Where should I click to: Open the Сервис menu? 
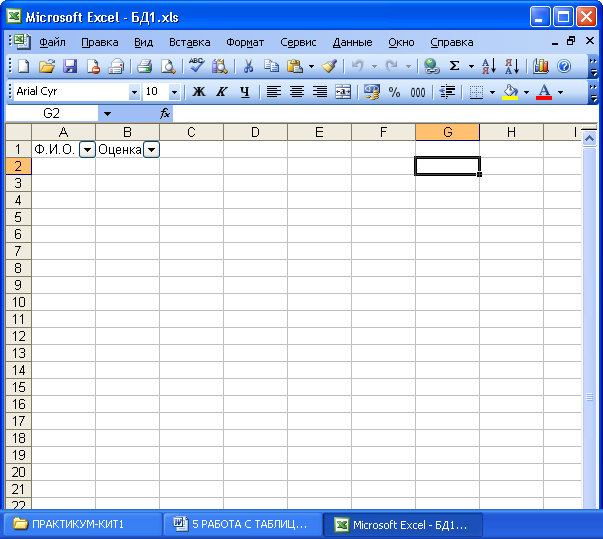click(298, 42)
